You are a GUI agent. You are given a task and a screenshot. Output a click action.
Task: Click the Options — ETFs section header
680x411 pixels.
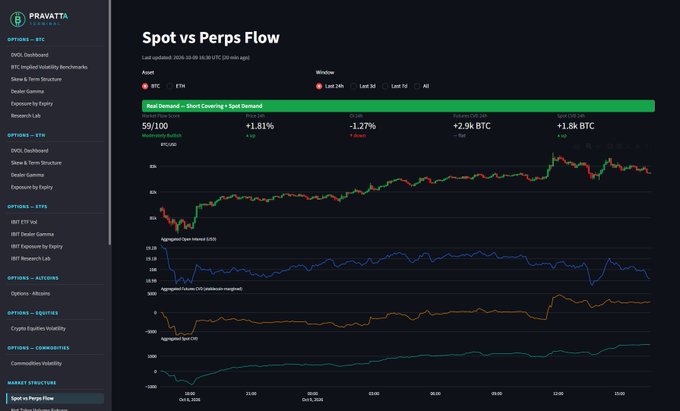tap(27, 206)
